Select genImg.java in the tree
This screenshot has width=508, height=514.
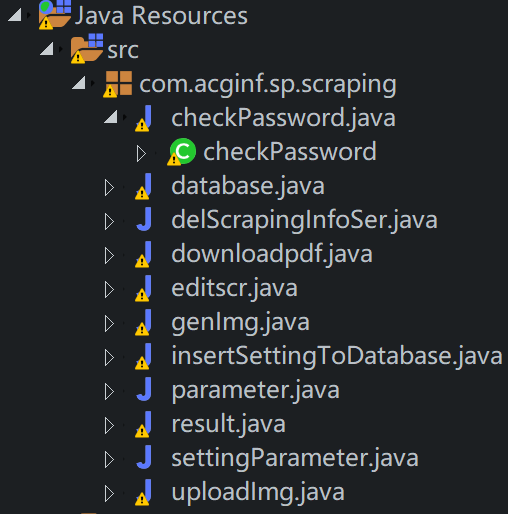coord(240,322)
